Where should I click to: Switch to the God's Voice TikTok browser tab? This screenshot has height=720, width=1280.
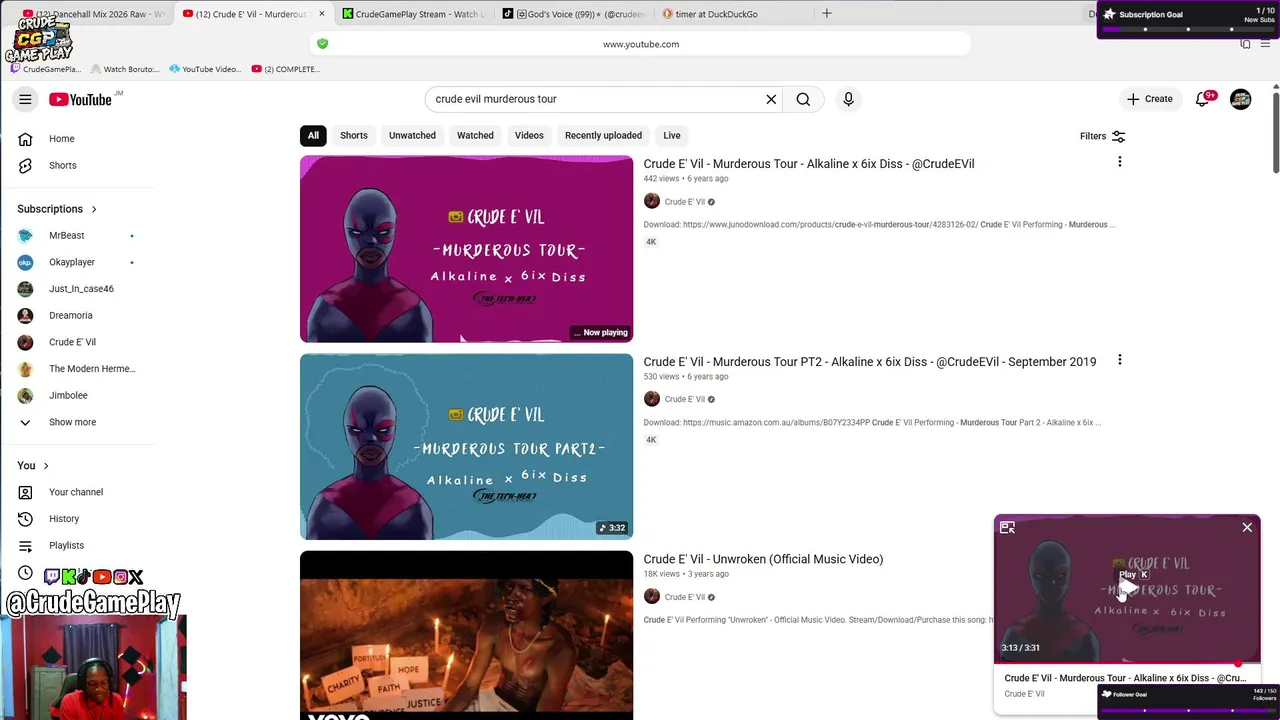point(575,14)
